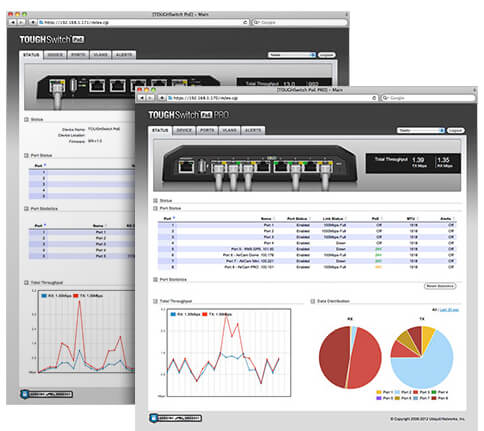Open the ALERTS tab in PRO window
The width and height of the screenshot is (484, 431).
(x=253, y=130)
